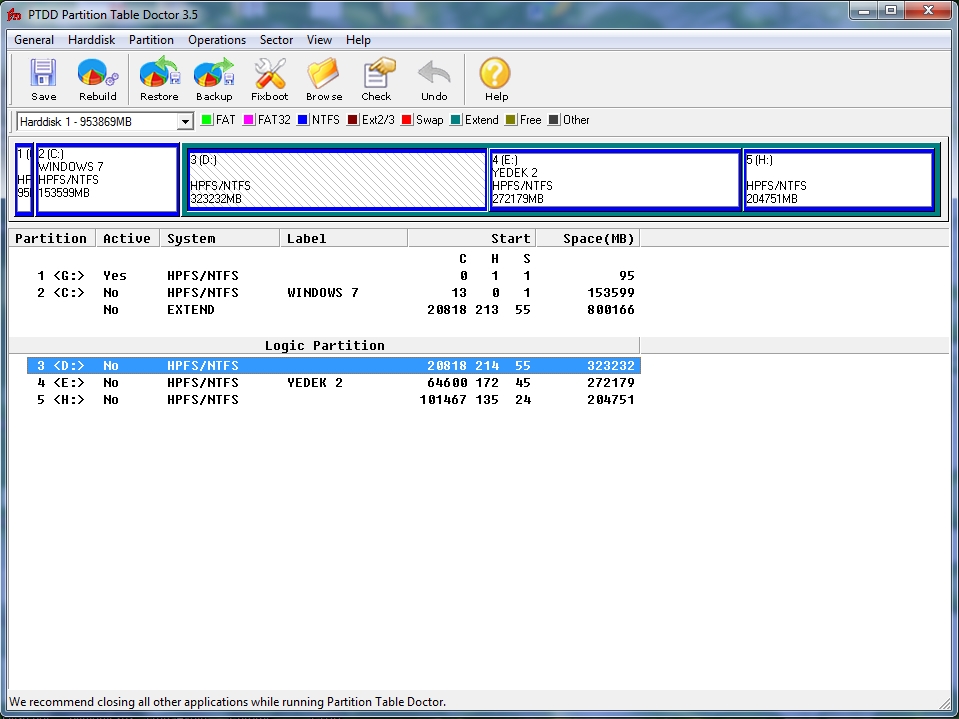This screenshot has width=959, height=719.
Task: Maximize the Partition Table Doctor window
Action: click(x=891, y=11)
